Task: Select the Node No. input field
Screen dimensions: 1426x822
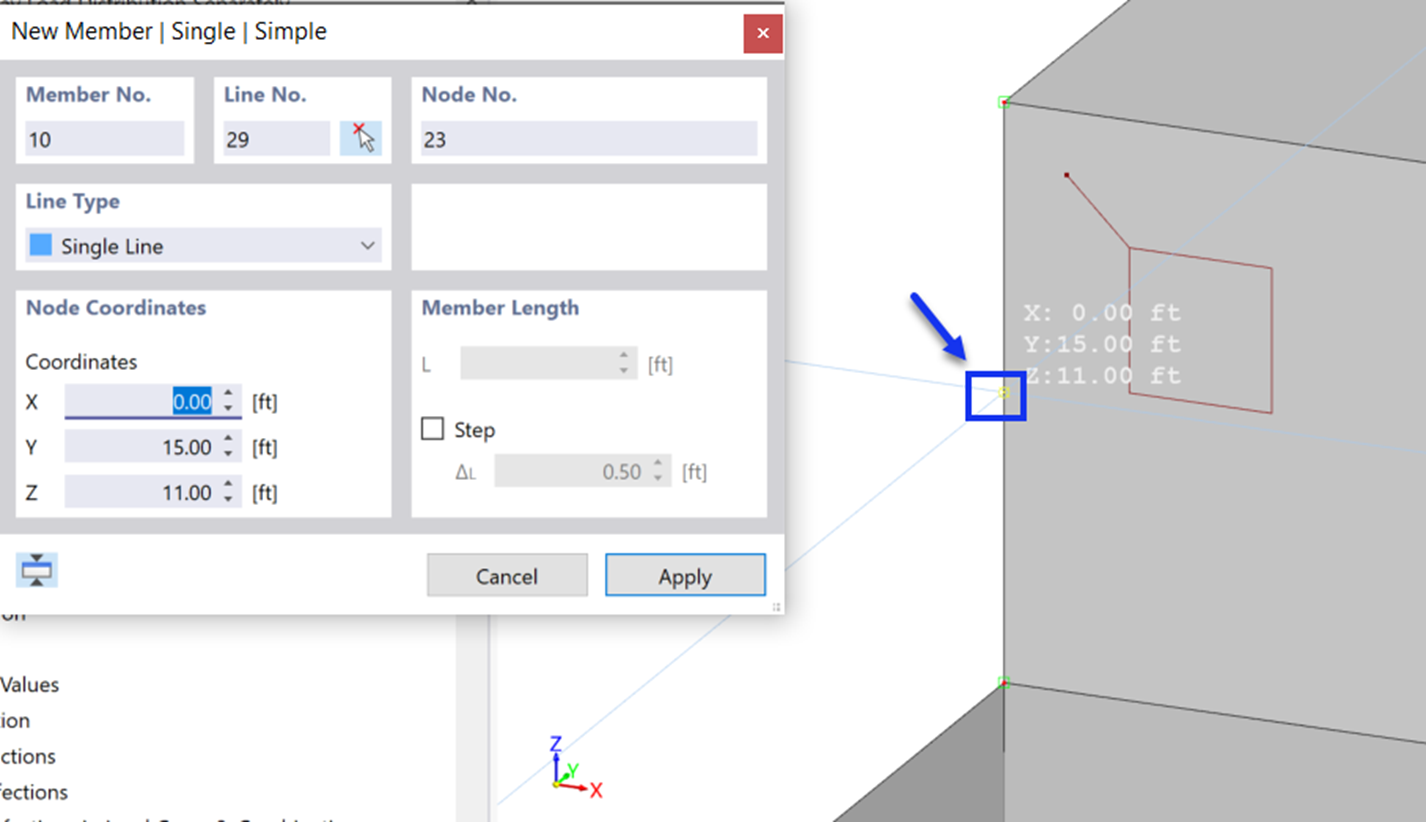Action: point(588,138)
